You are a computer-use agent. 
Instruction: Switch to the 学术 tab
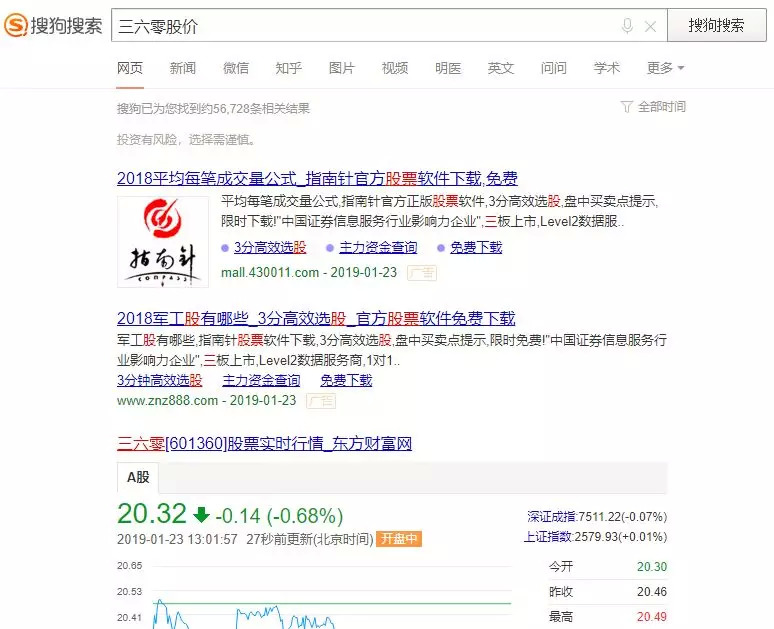click(x=607, y=68)
